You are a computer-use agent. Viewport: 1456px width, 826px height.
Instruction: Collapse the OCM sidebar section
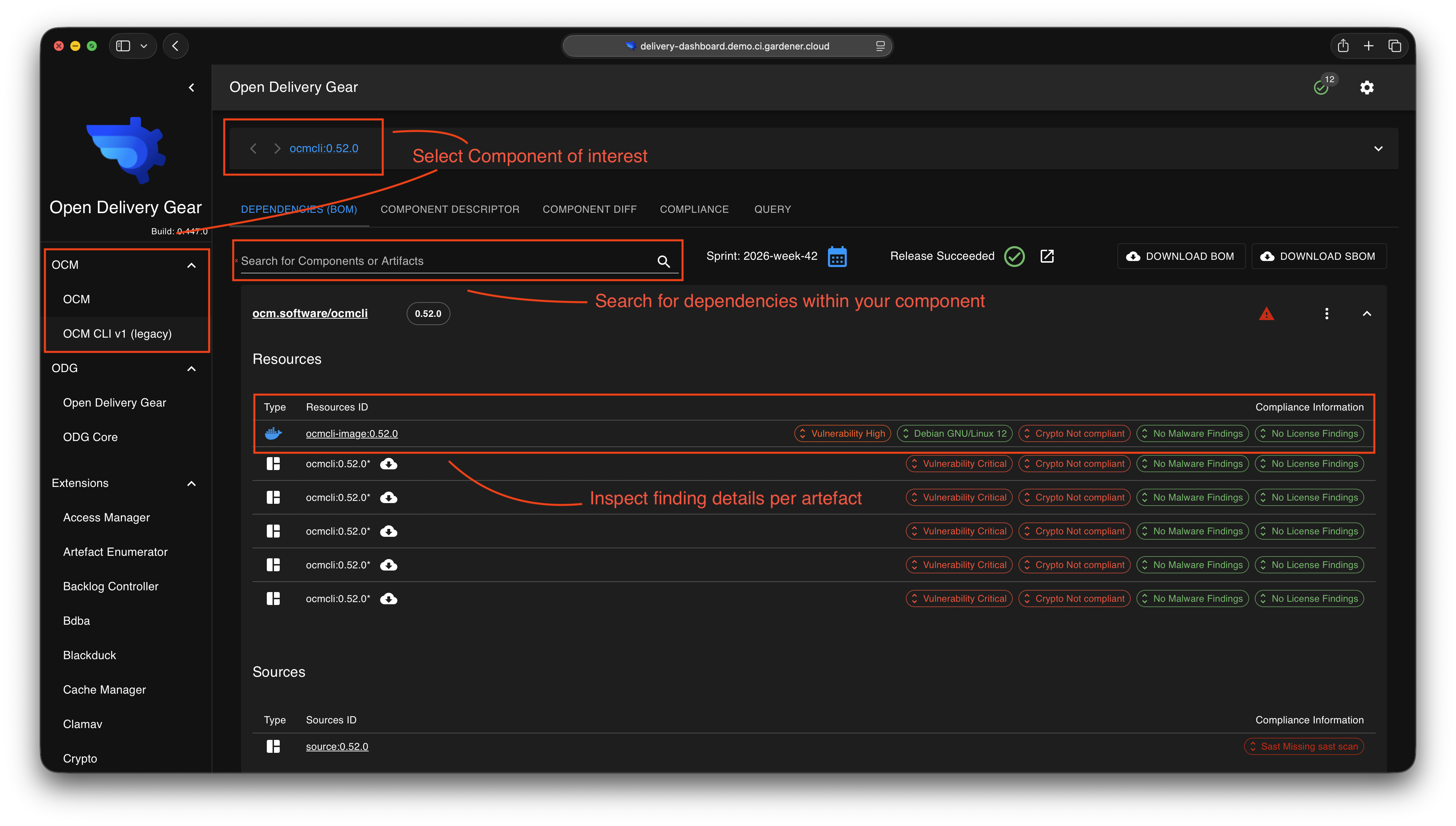(192, 265)
